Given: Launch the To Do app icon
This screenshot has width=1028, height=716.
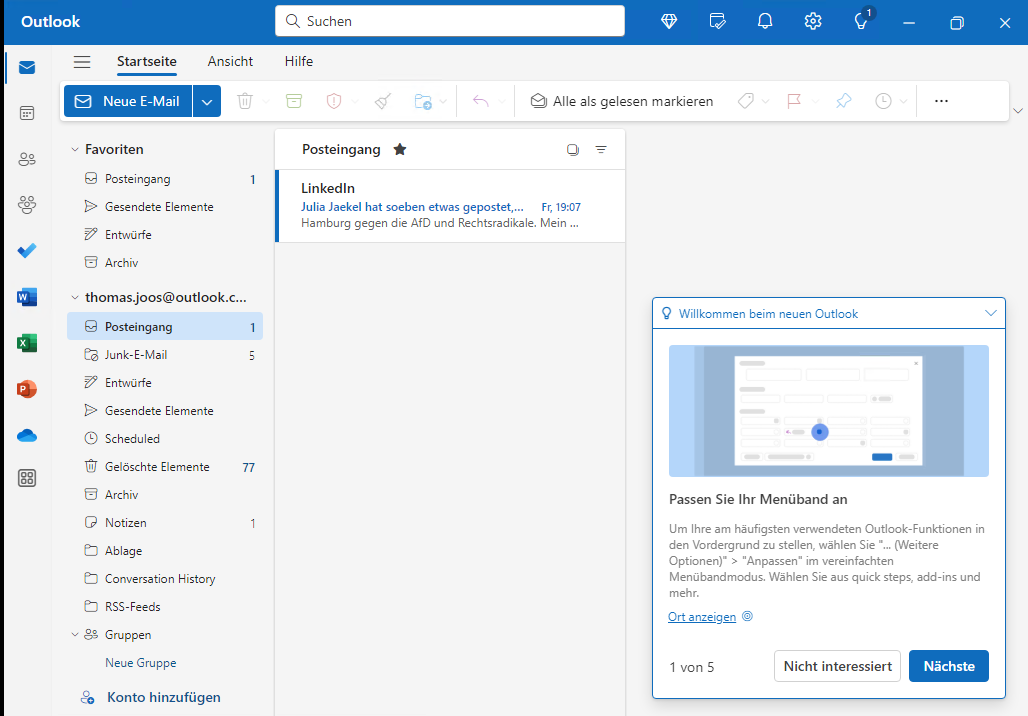Looking at the screenshot, I should tap(26, 250).
